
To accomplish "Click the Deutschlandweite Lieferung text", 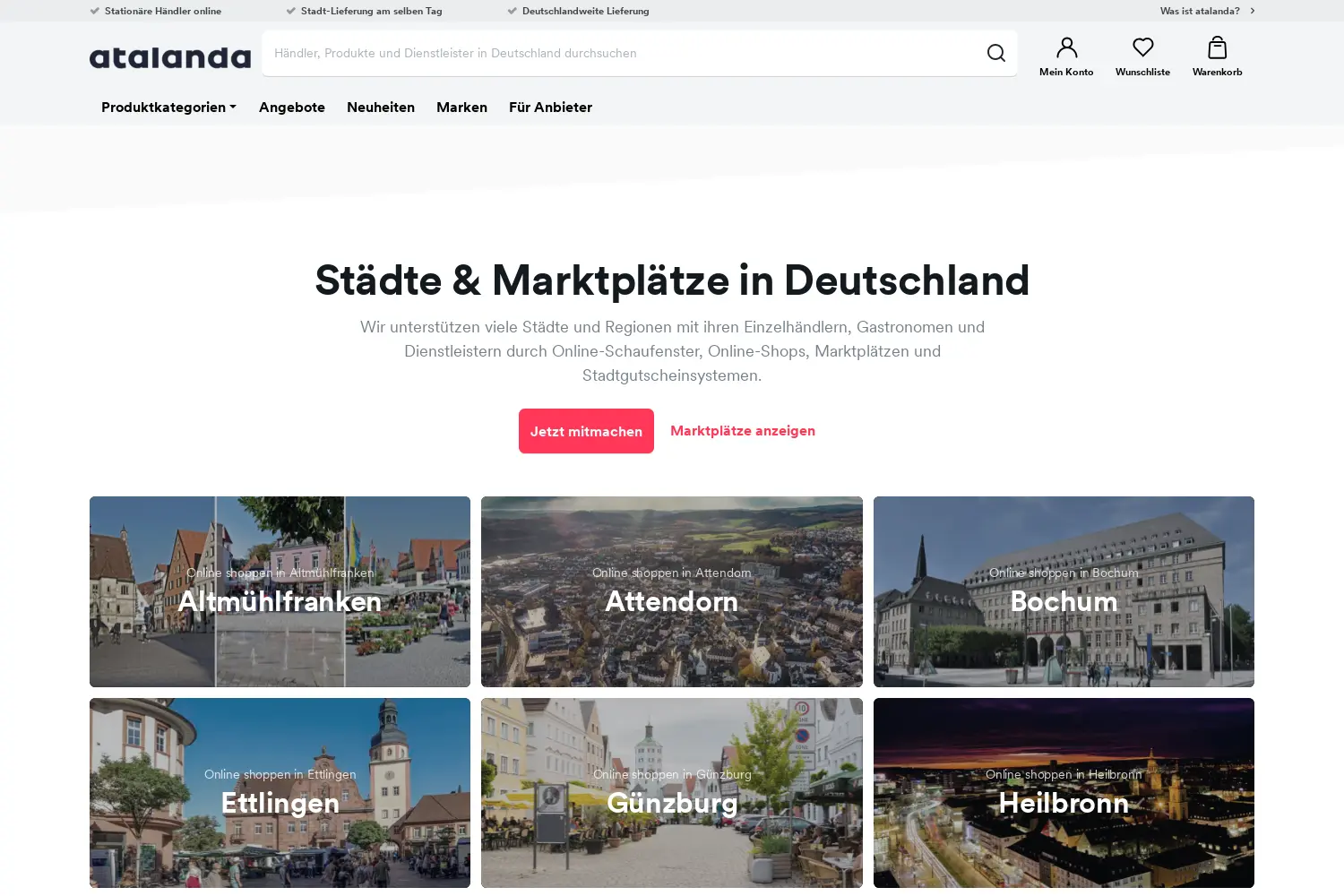I will pos(586,11).
